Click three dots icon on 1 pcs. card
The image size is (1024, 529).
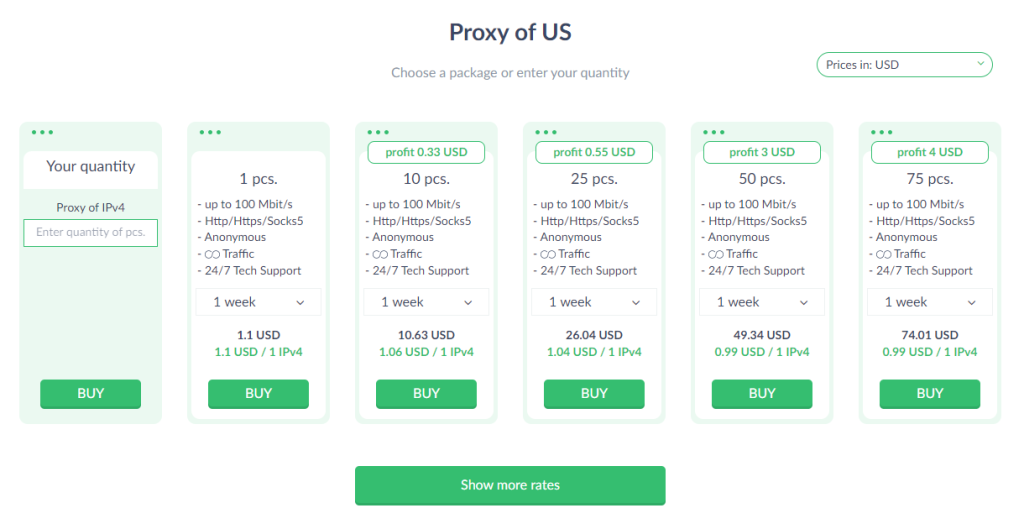[x=210, y=132]
